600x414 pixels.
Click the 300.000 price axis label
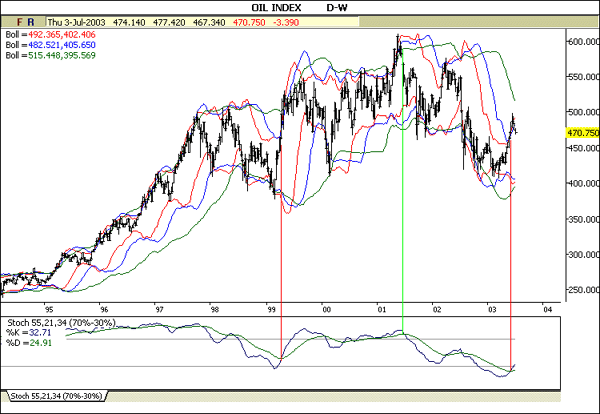point(583,254)
